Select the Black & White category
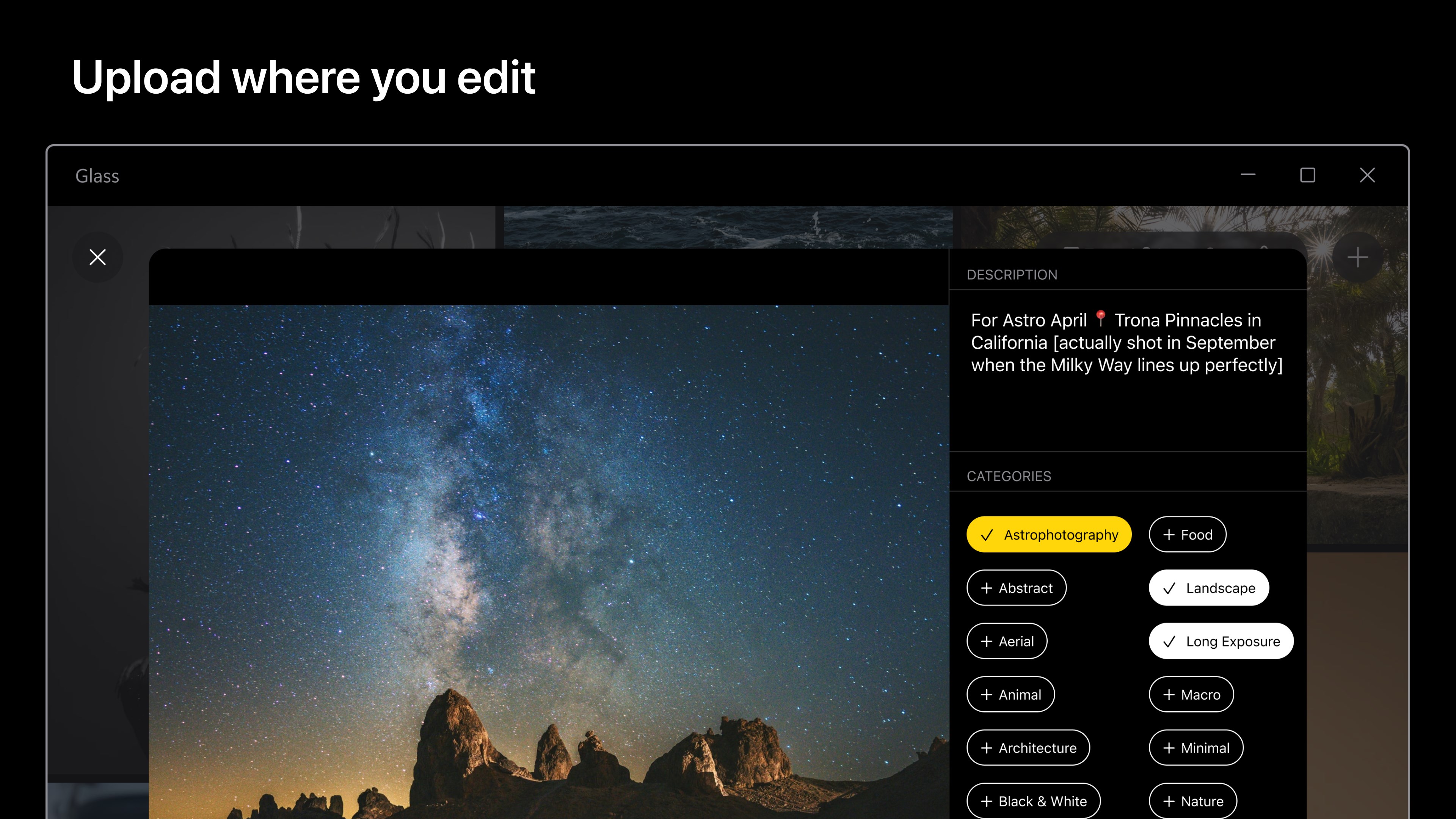 [x=1033, y=801]
